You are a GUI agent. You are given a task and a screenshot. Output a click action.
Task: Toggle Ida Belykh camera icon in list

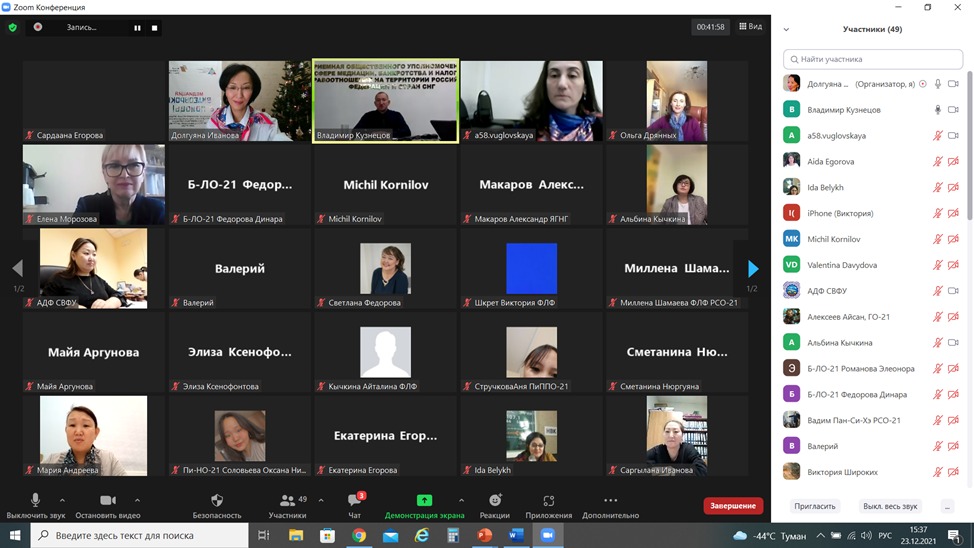[954, 188]
